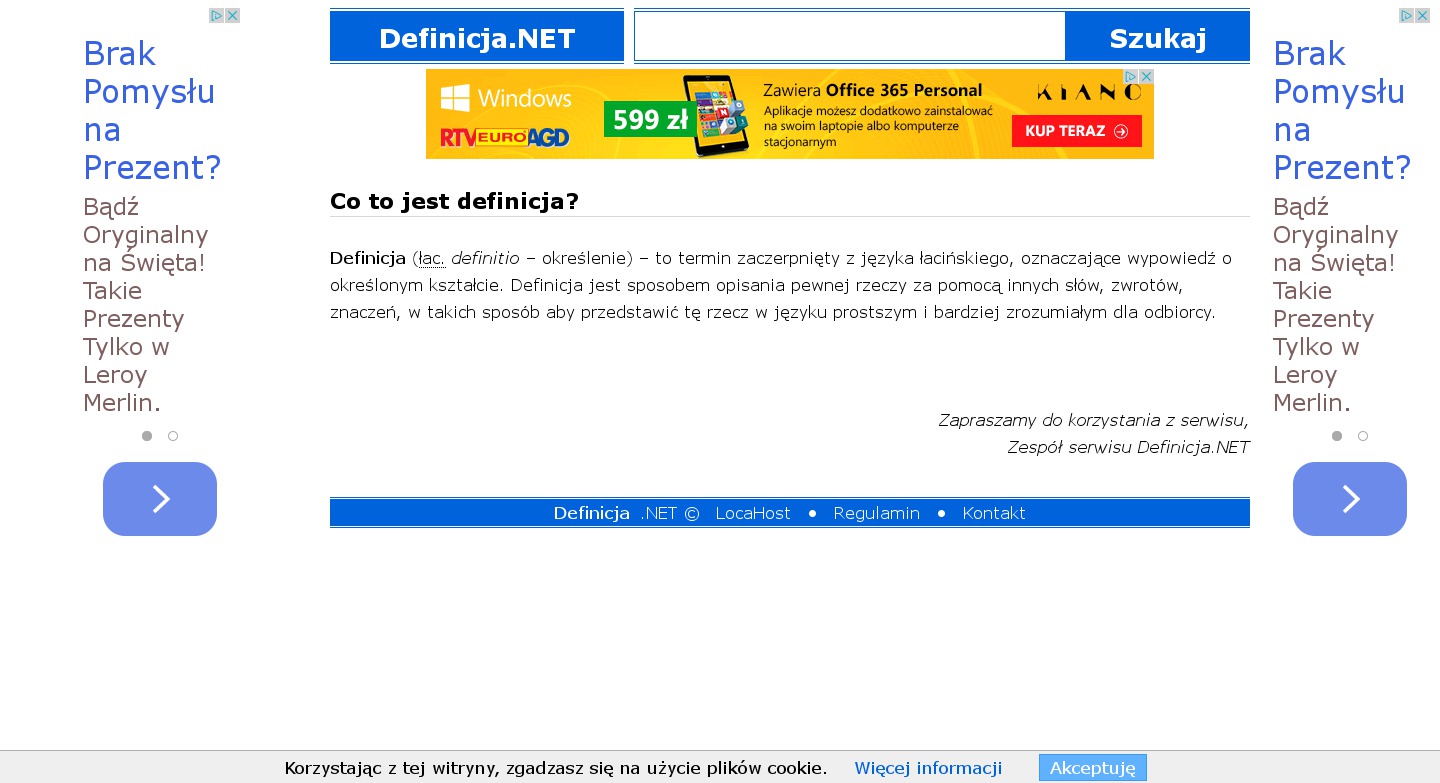Close the Windows banner ad

tap(1146, 77)
